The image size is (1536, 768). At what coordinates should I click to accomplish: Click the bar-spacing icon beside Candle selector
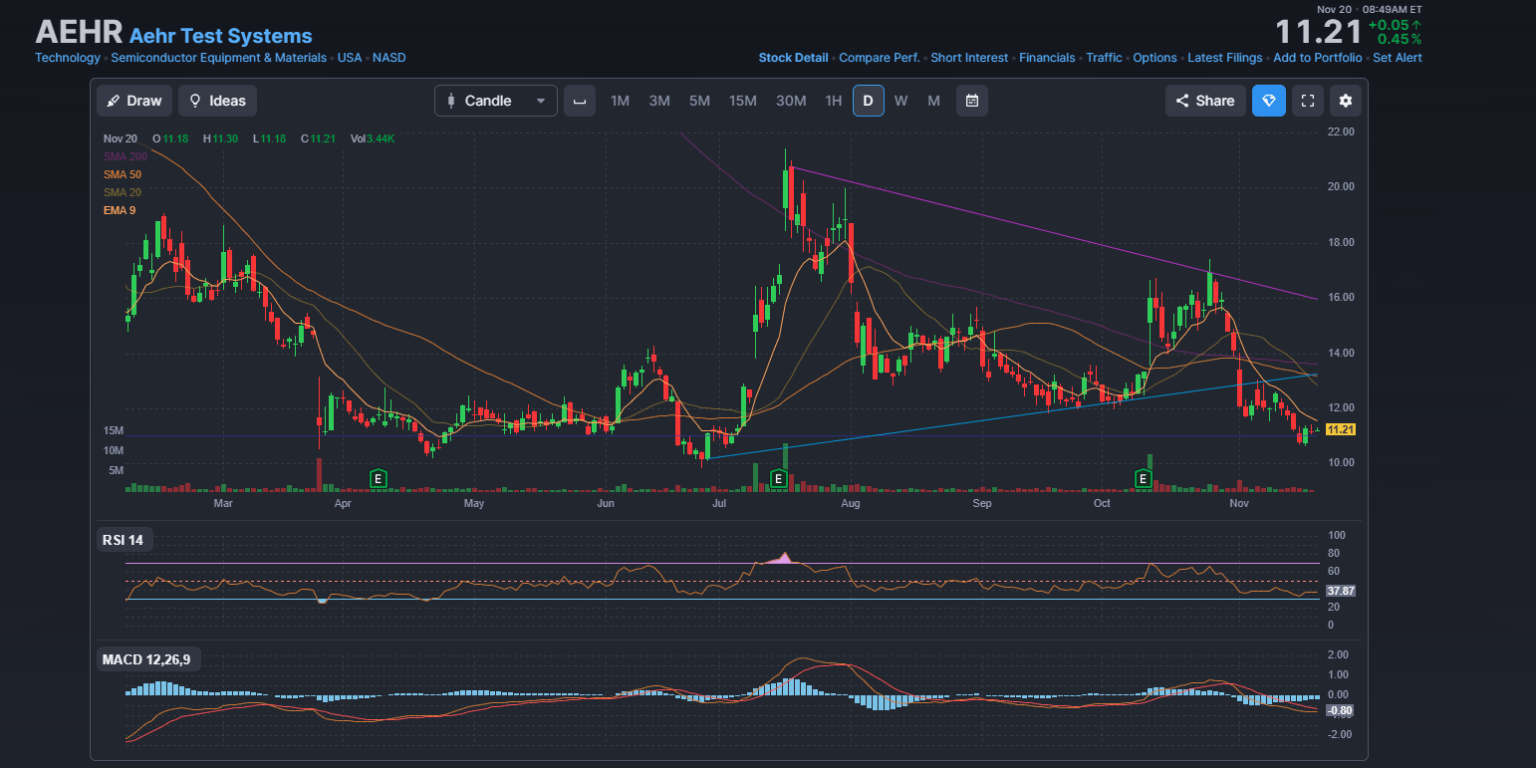point(579,100)
